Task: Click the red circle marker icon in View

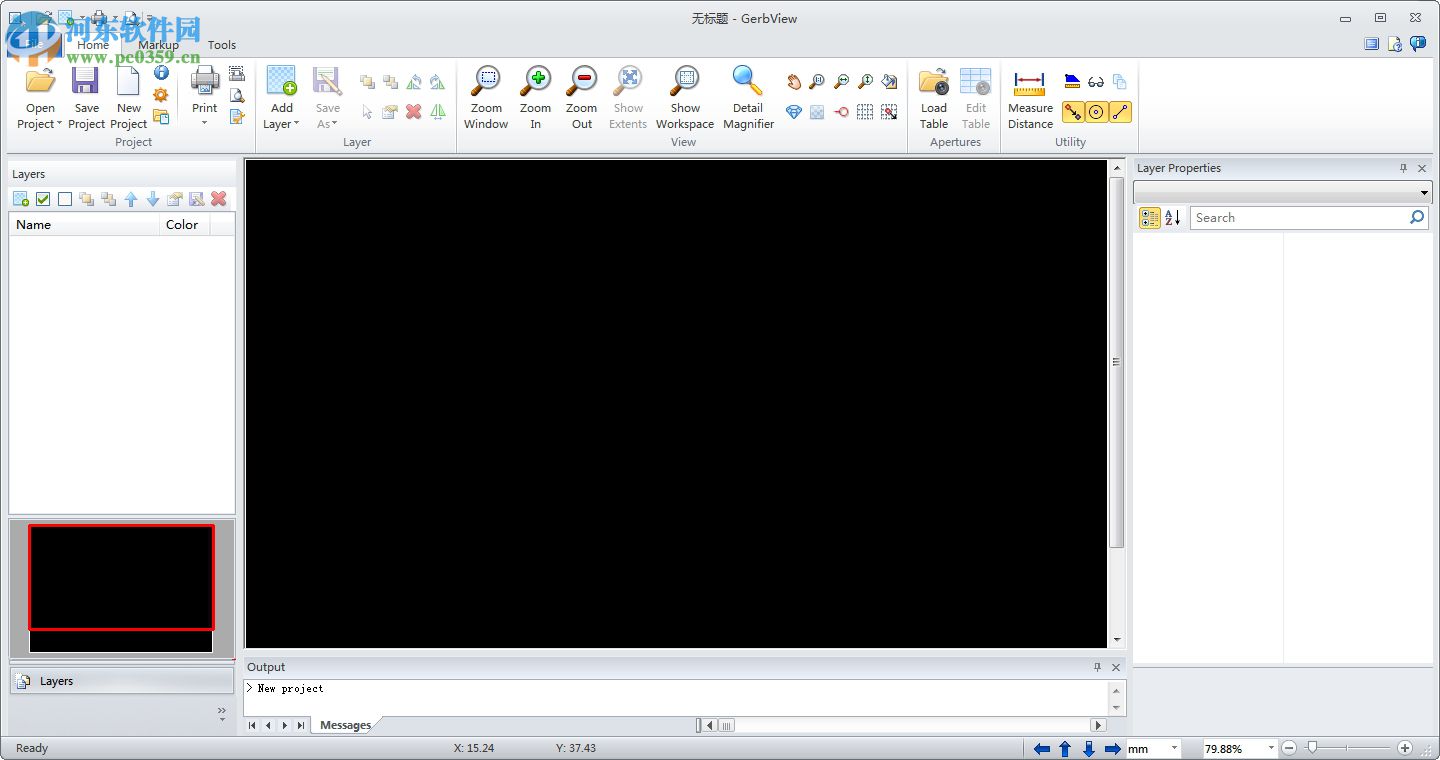Action: click(842, 112)
